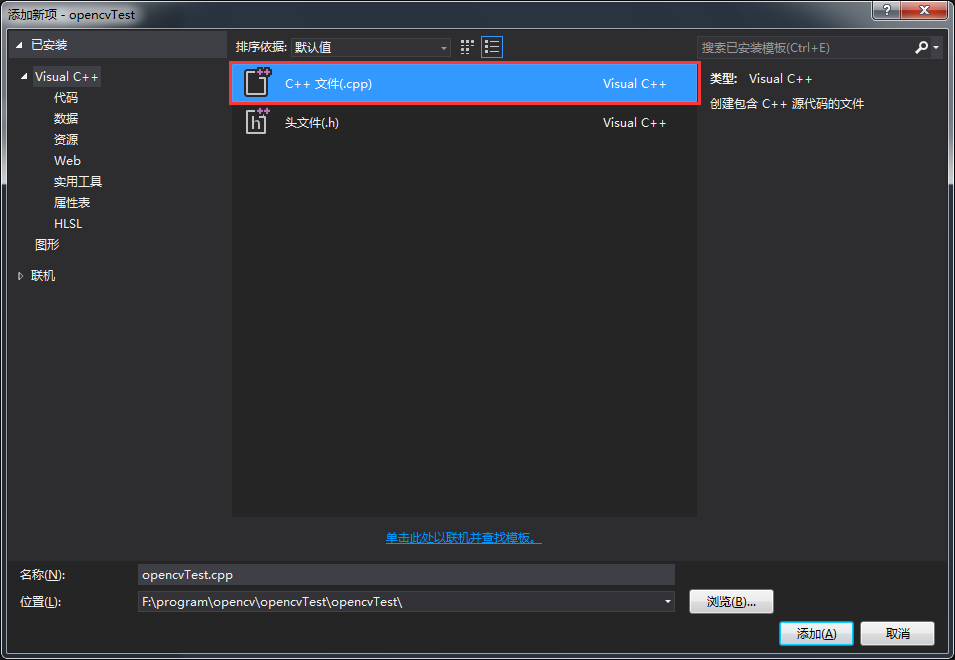Select the 头文件(.h) template row

click(465, 122)
